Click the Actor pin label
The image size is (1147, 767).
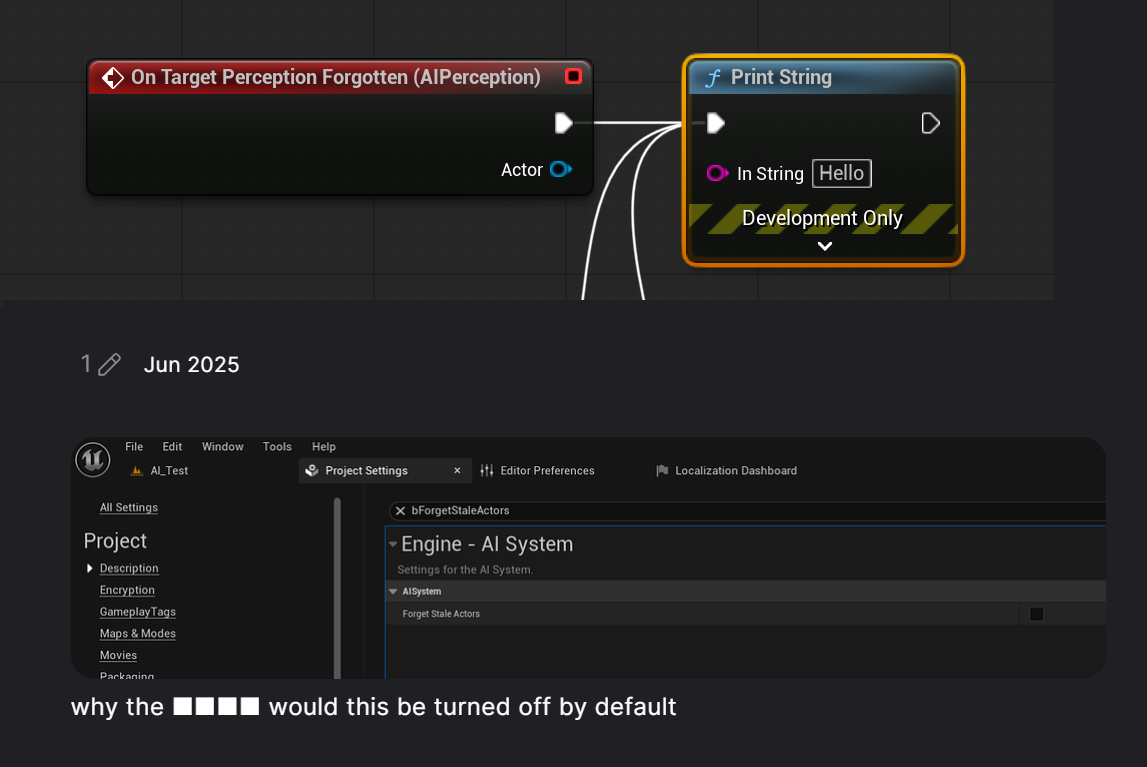click(x=522, y=170)
